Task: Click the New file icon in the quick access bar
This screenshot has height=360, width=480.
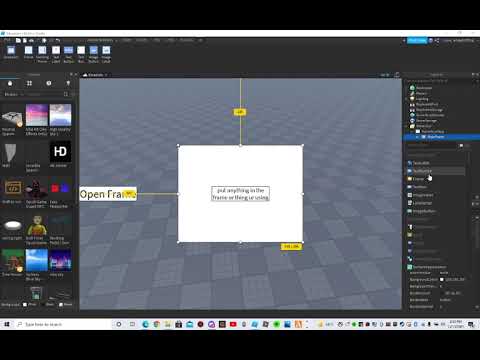Action: [x=18, y=40]
